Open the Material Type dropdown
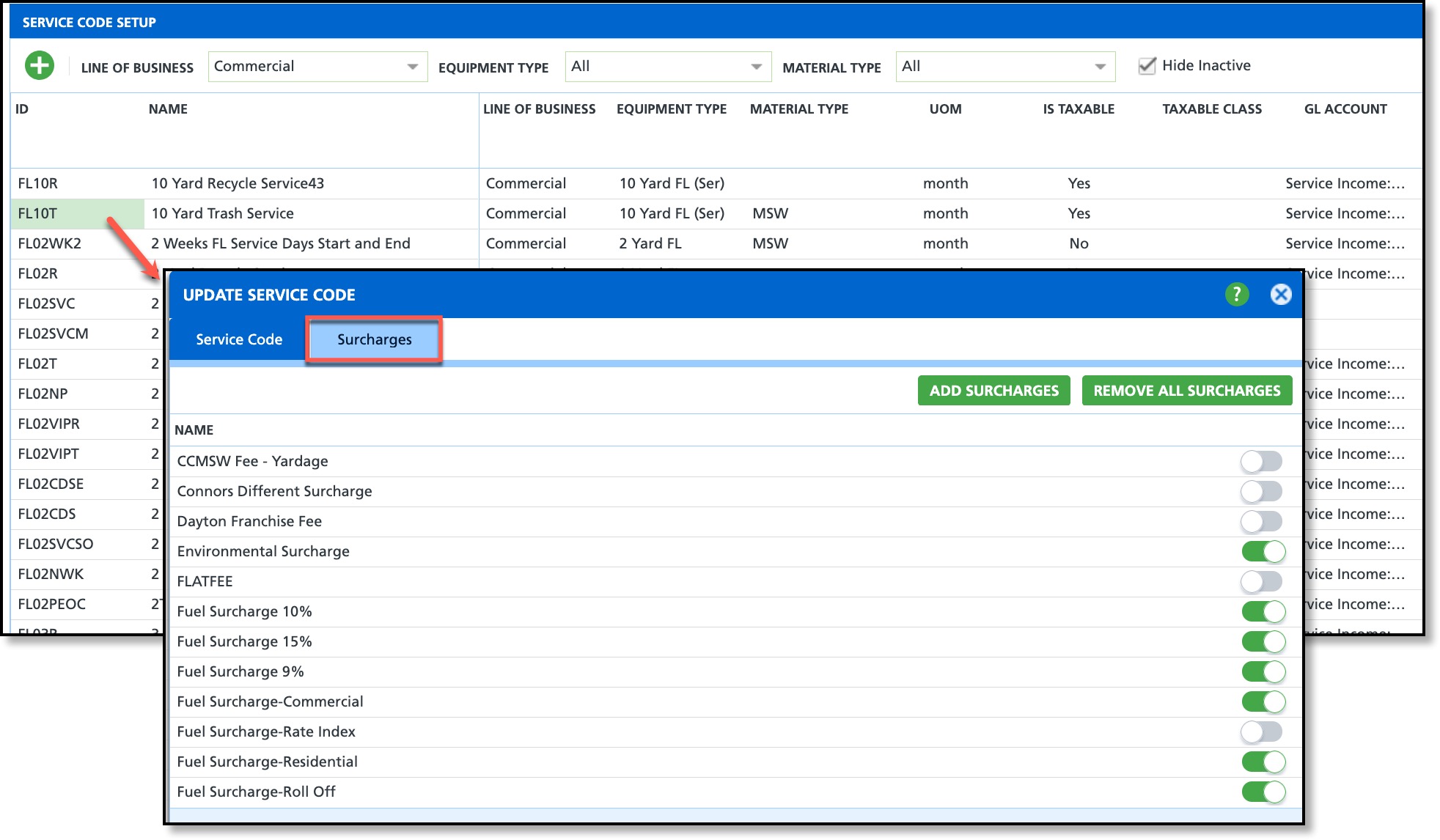This screenshot has width=1440, height=840. click(x=1004, y=67)
